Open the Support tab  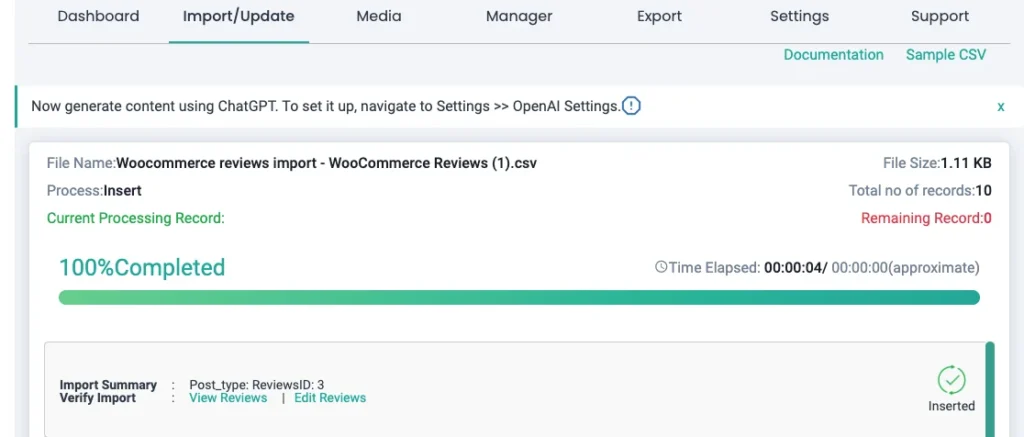[939, 16]
